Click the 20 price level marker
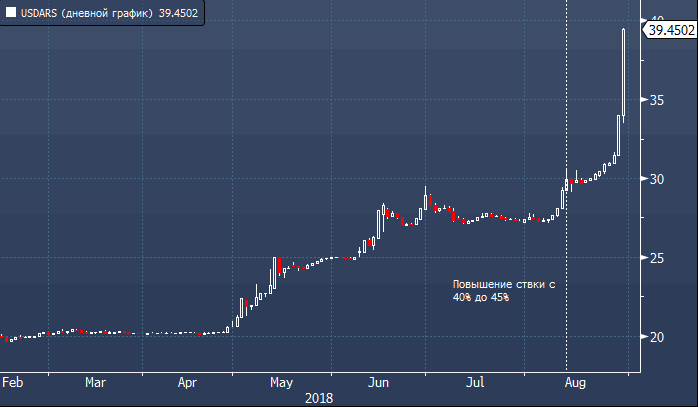 (657, 337)
